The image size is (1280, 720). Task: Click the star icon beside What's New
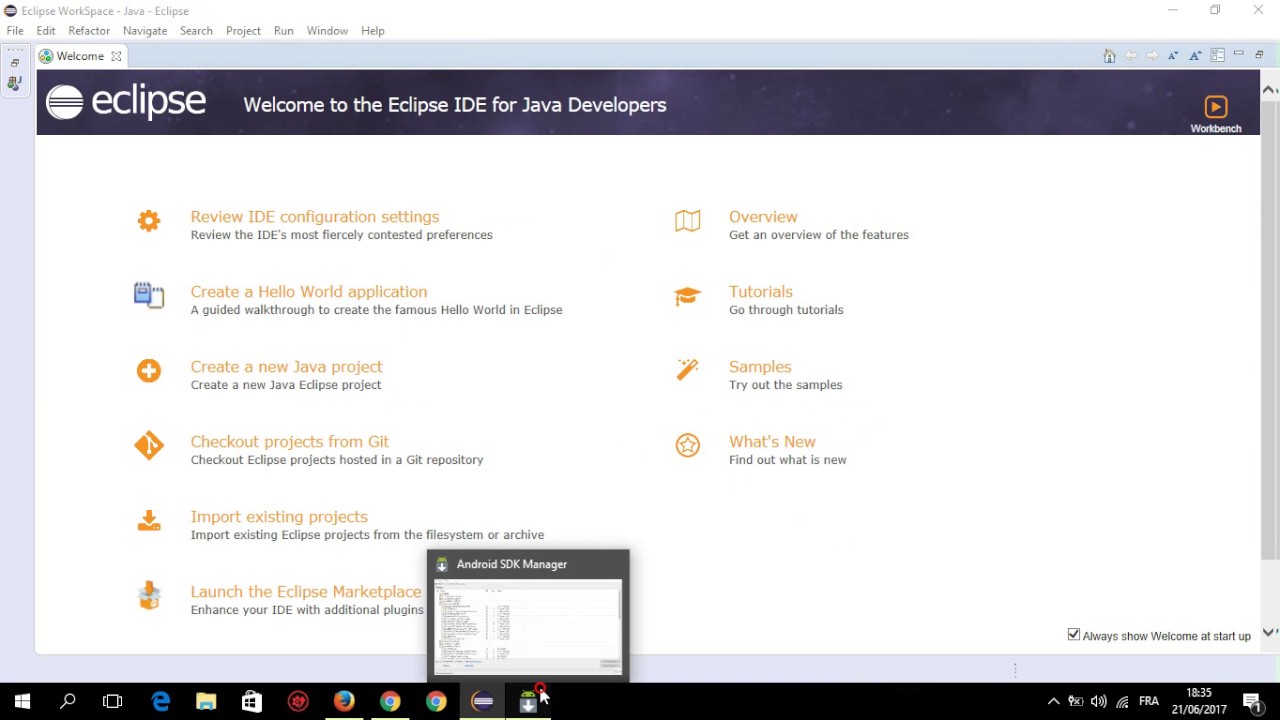pyautogui.click(x=687, y=446)
